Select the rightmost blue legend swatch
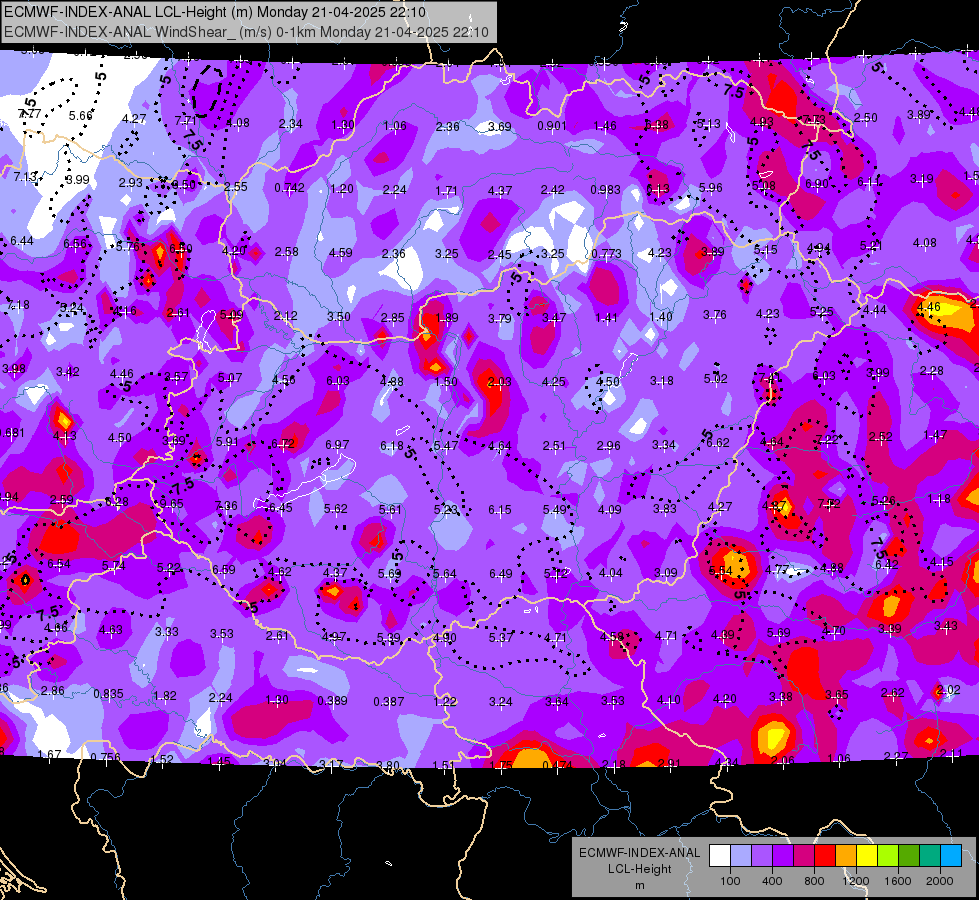 pyautogui.click(x=951, y=856)
